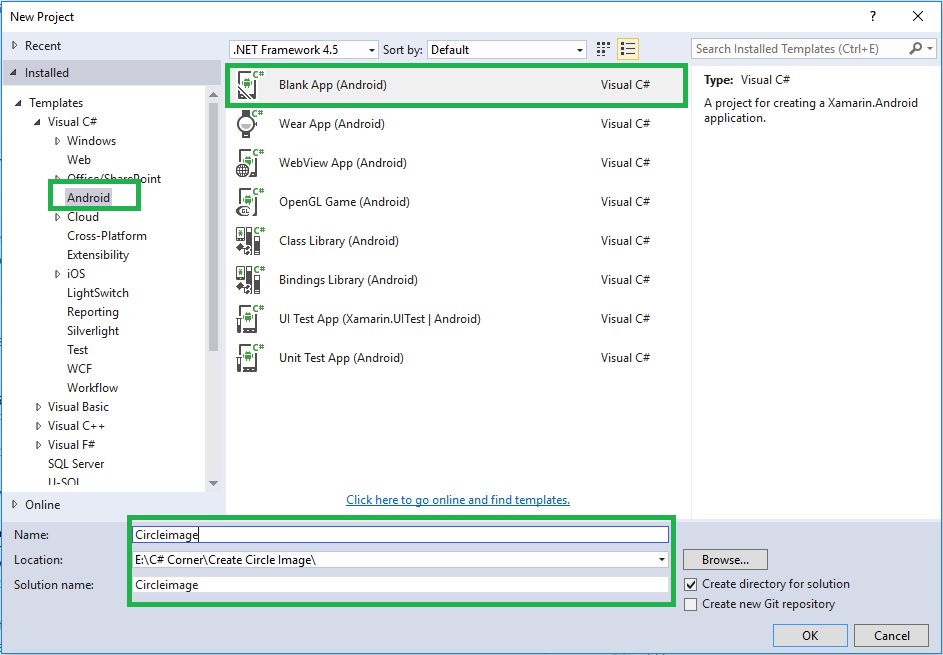943x655 pixels.
Task: Toggle Create directory for solution checkbox
Action: 691,584
